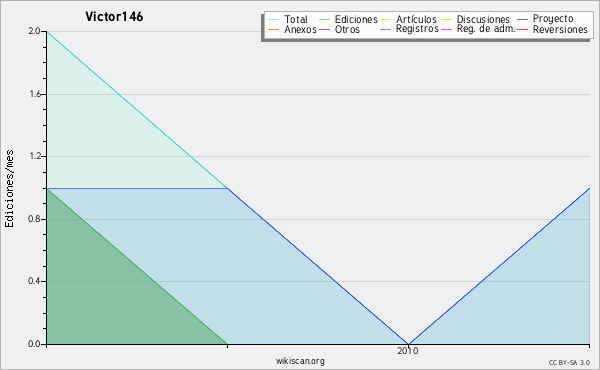Click the 1.6 y-axis label
This screenshot has height=370, width=600.
click(x=35, y=94)
